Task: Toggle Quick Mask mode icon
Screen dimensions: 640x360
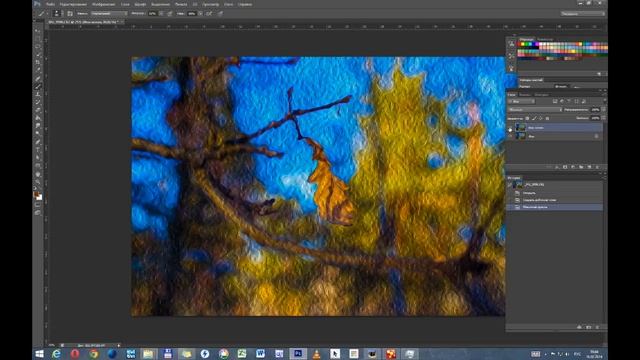Action: (38, 205)
